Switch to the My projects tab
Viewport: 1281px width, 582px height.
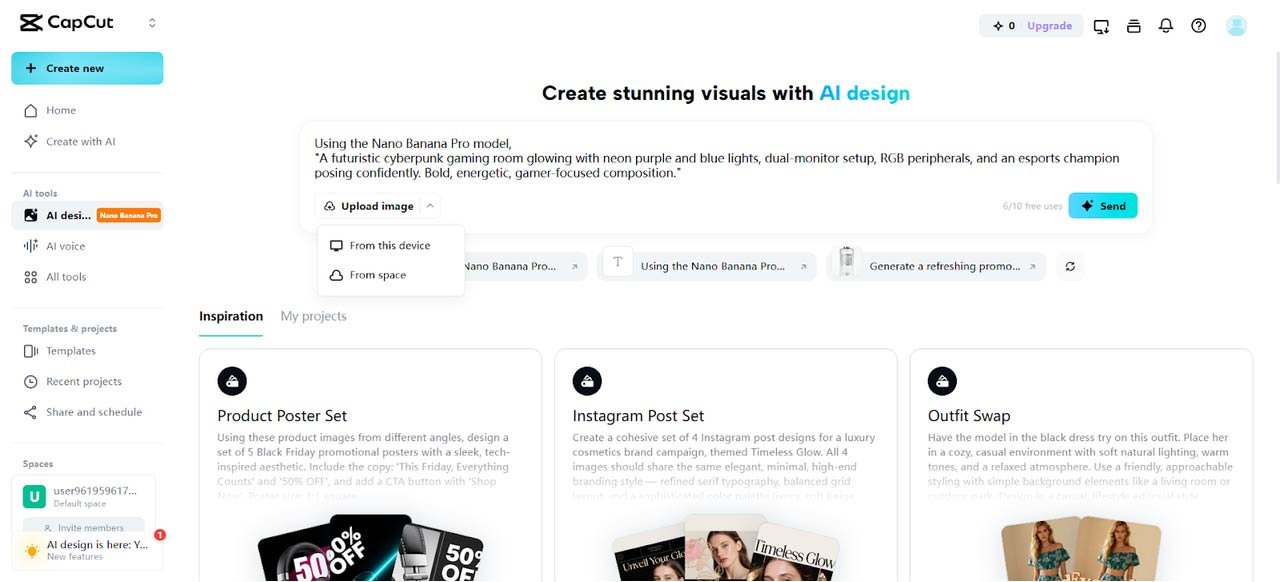[313, 316]
